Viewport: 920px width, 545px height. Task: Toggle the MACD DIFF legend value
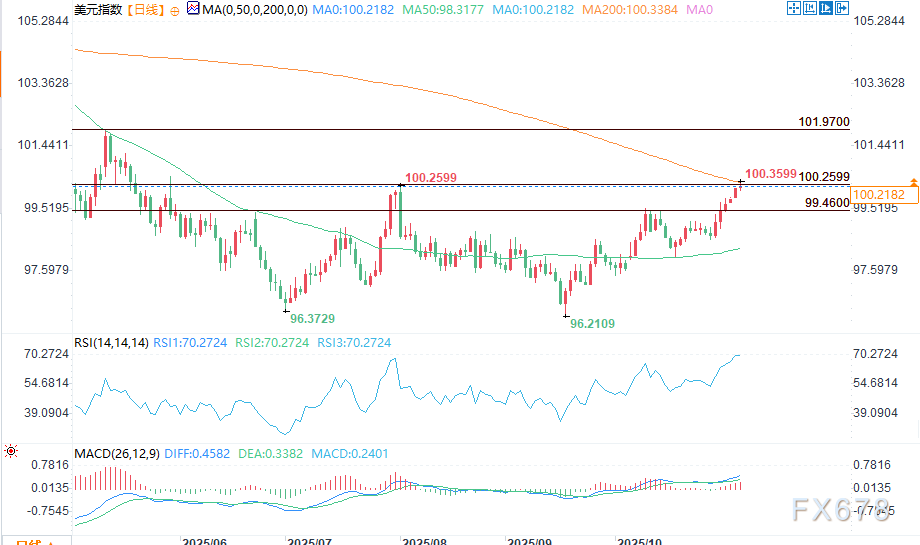[206, 453]
